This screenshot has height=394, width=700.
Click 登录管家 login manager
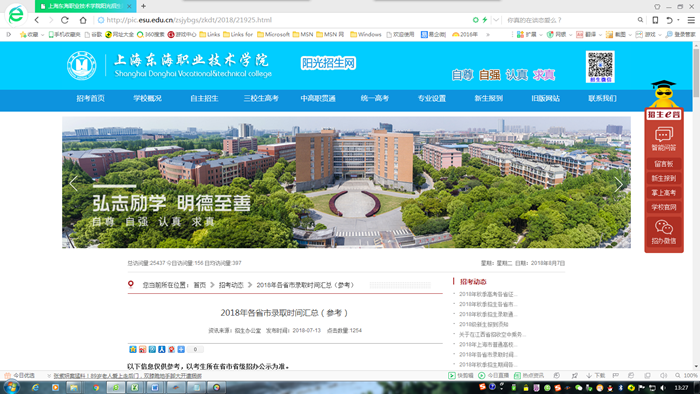680,34
